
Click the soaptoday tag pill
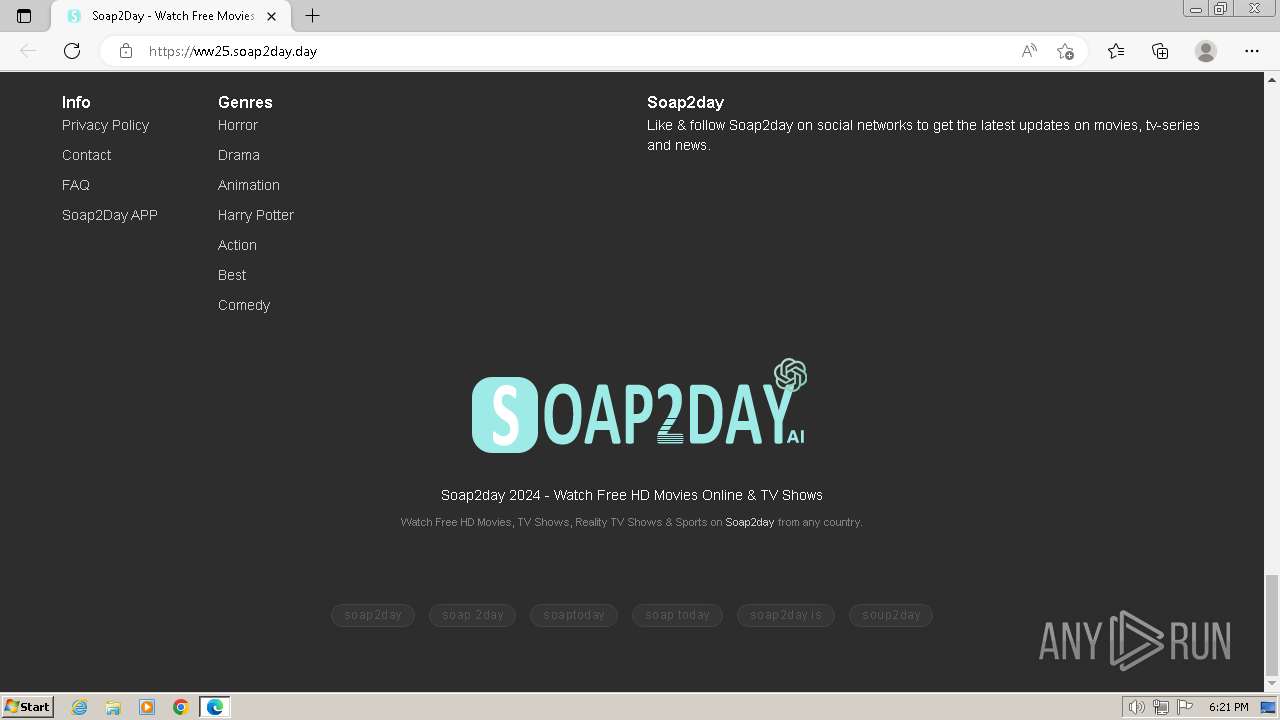(574, 615)
